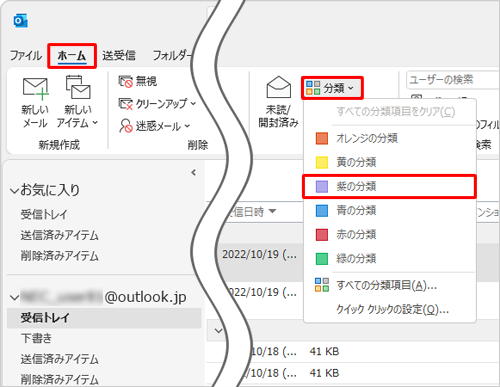Choose オレンジの分類 from the menu
Viewport: 500px width, 387px height.
click(389, 138)
